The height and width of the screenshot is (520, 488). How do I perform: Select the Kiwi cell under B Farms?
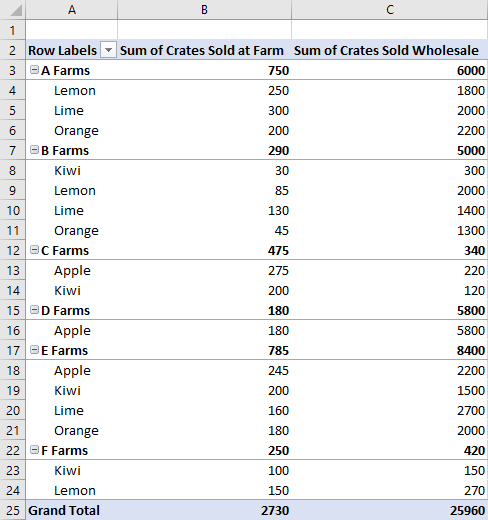pos(72,170)
